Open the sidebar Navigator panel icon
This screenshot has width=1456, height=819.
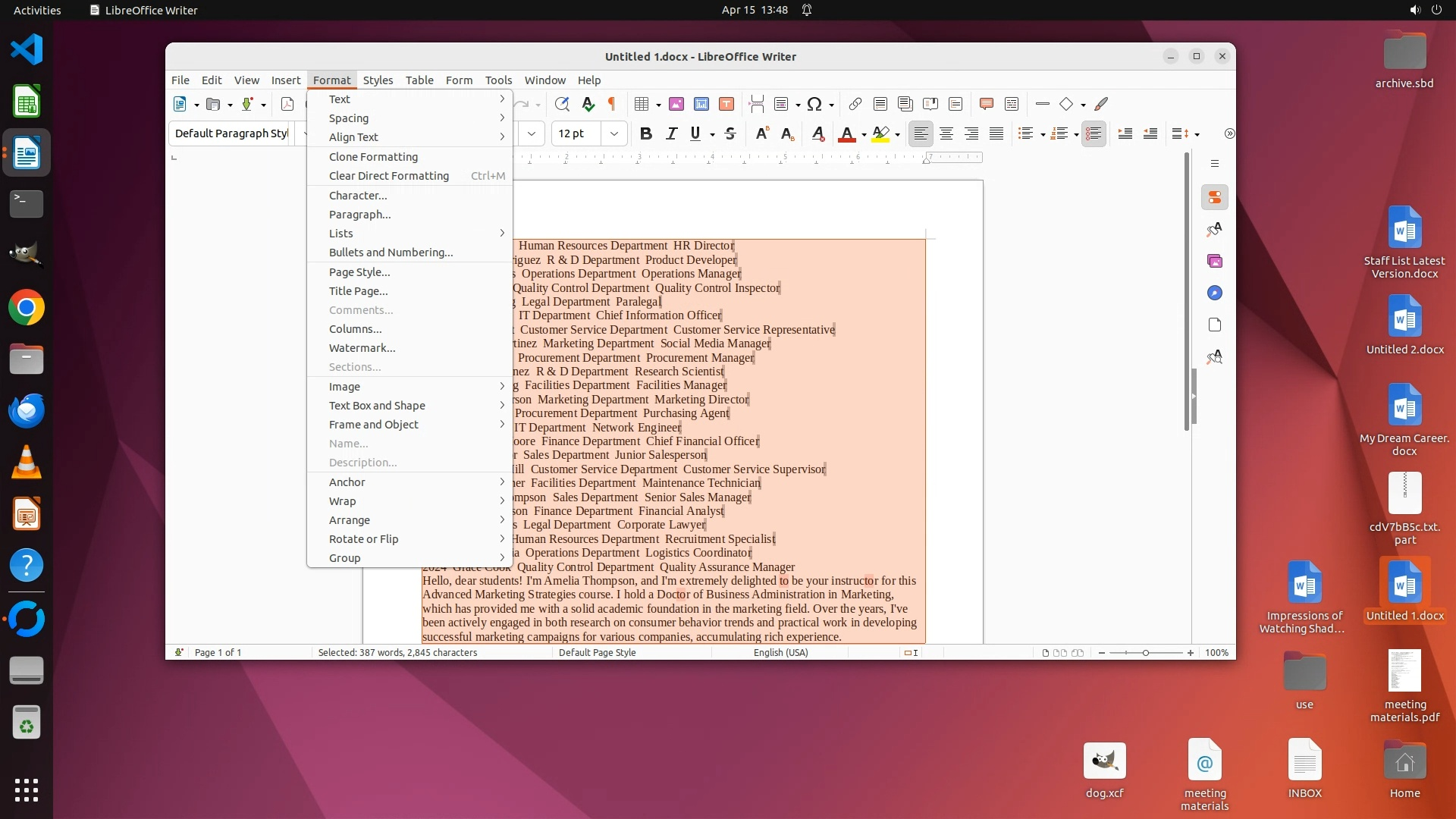(x=1215, y=293)
